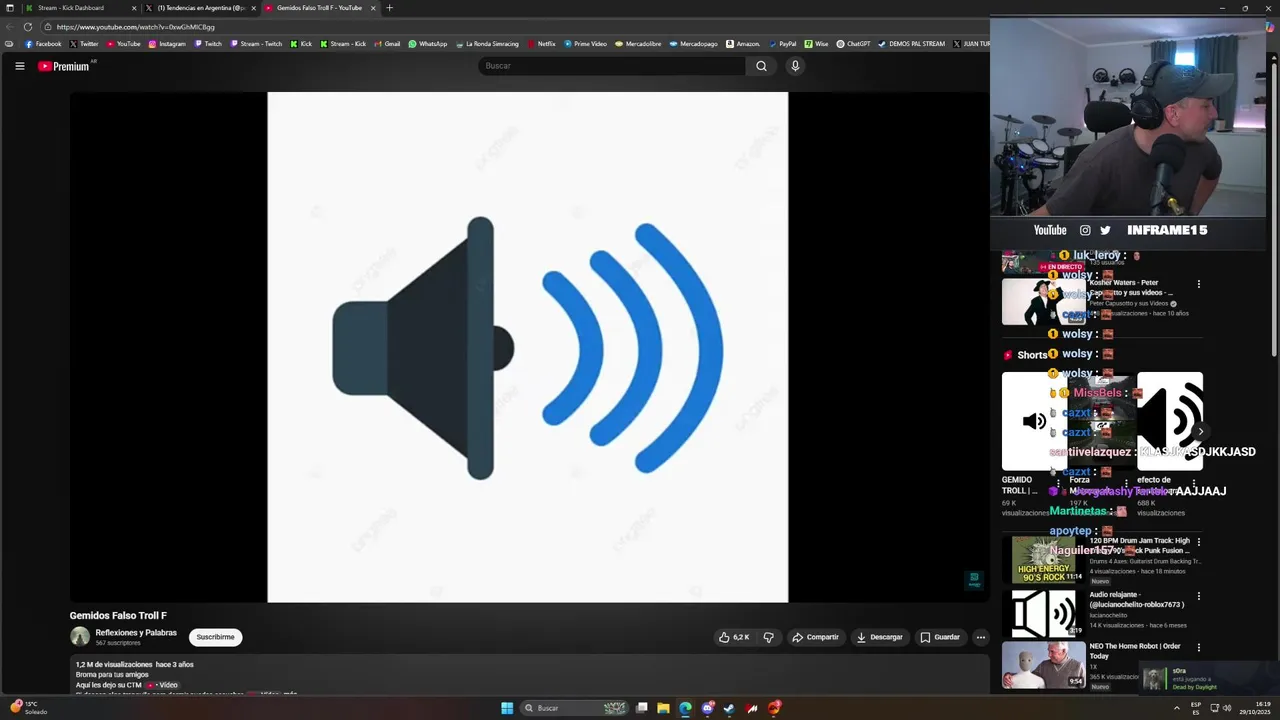This screenshot has width=1280, height=720.
Task: Open the Amazon bookmark
Action: (x=743, y=44)
